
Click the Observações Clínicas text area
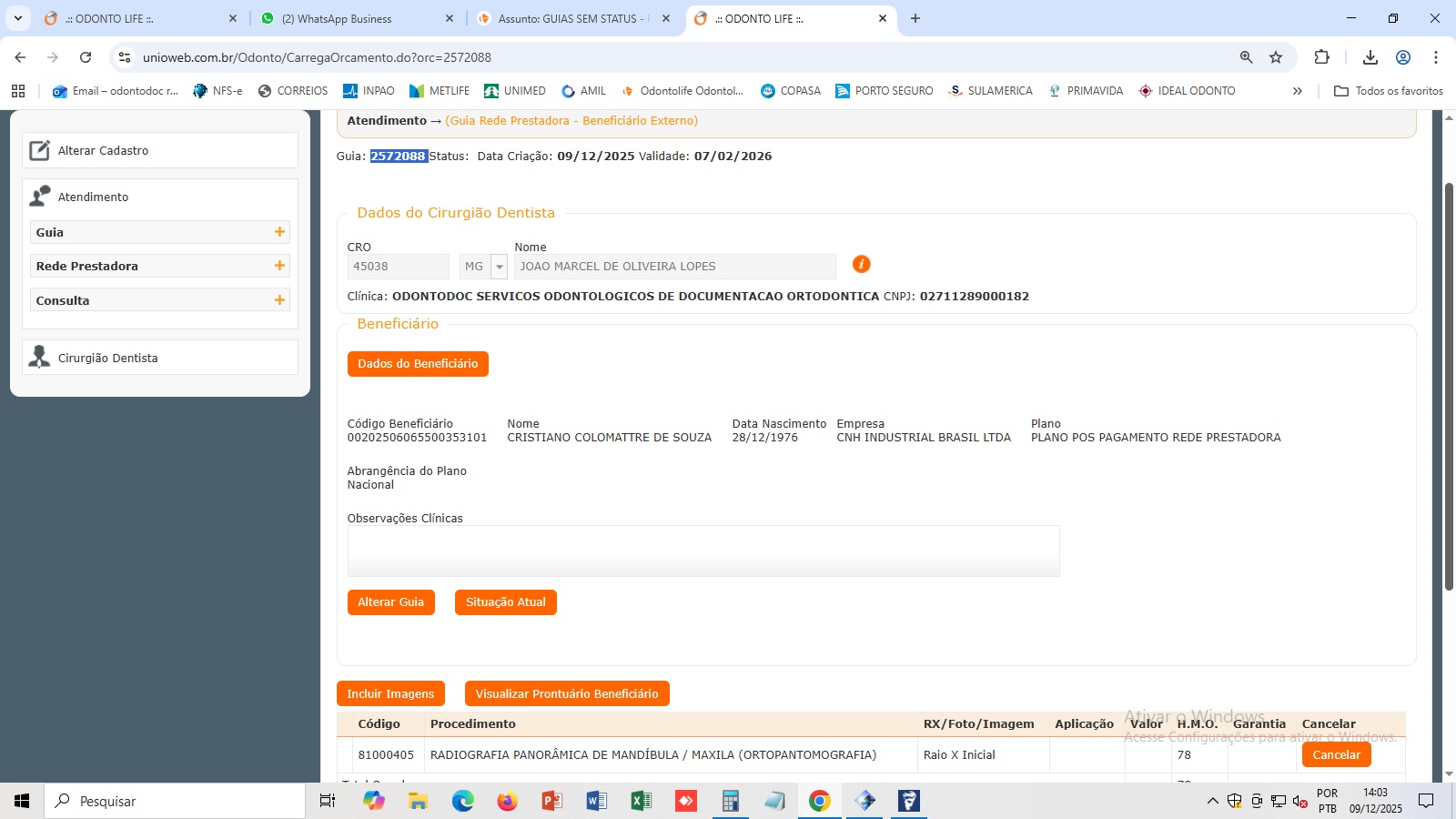click(x=703, y=551)
